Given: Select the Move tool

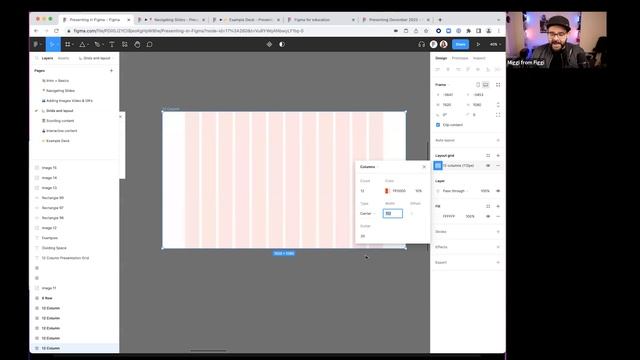Looking at the screenshot, I should 52,44.
